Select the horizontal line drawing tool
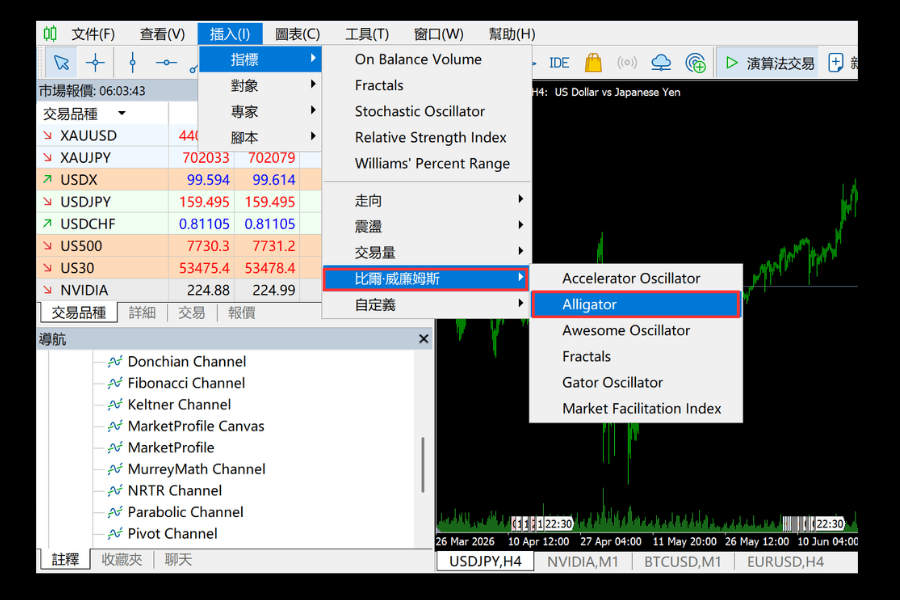900x600 pixels. pos(166,63)
